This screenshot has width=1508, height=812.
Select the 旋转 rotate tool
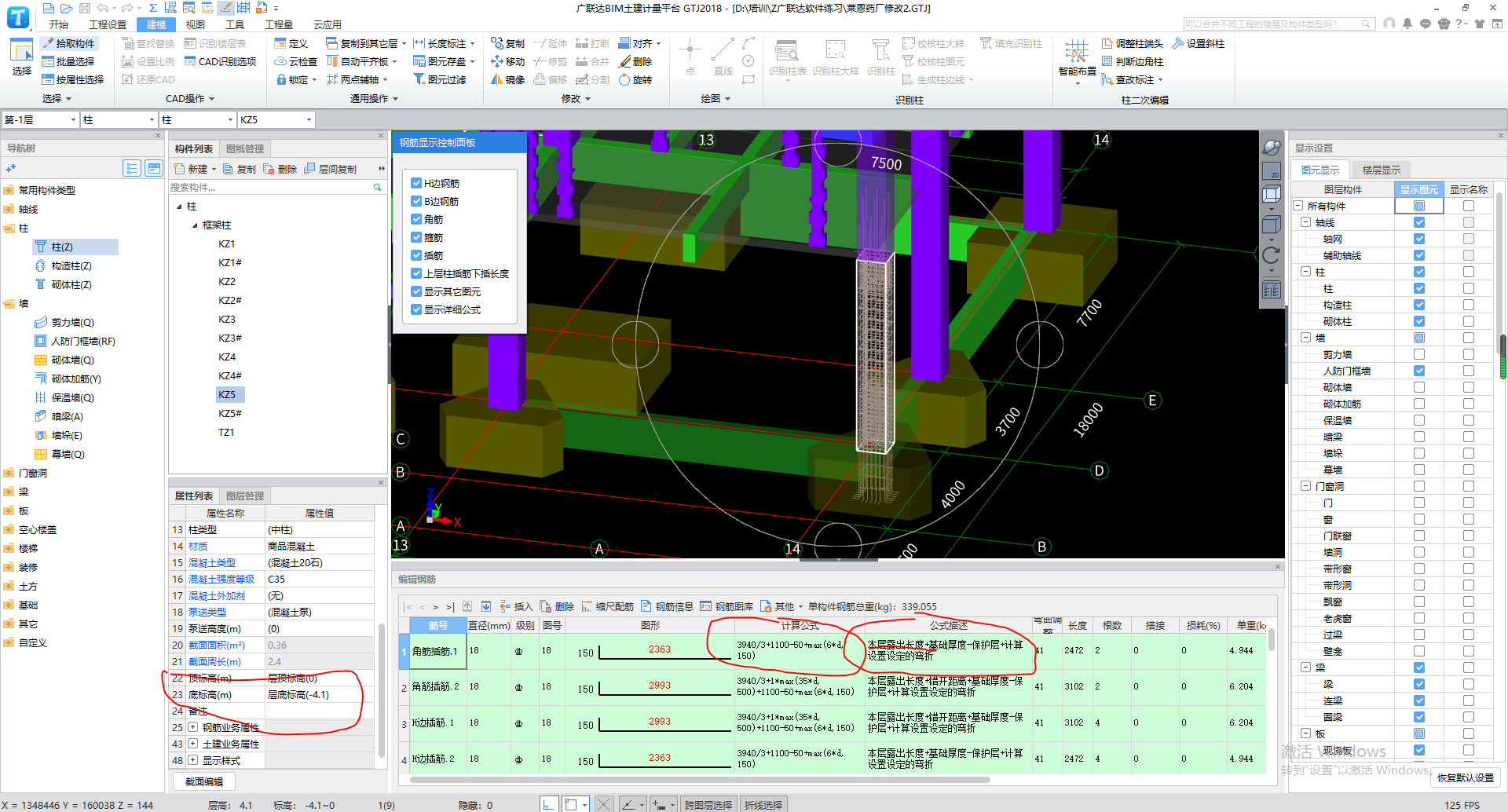pos(635,79)
